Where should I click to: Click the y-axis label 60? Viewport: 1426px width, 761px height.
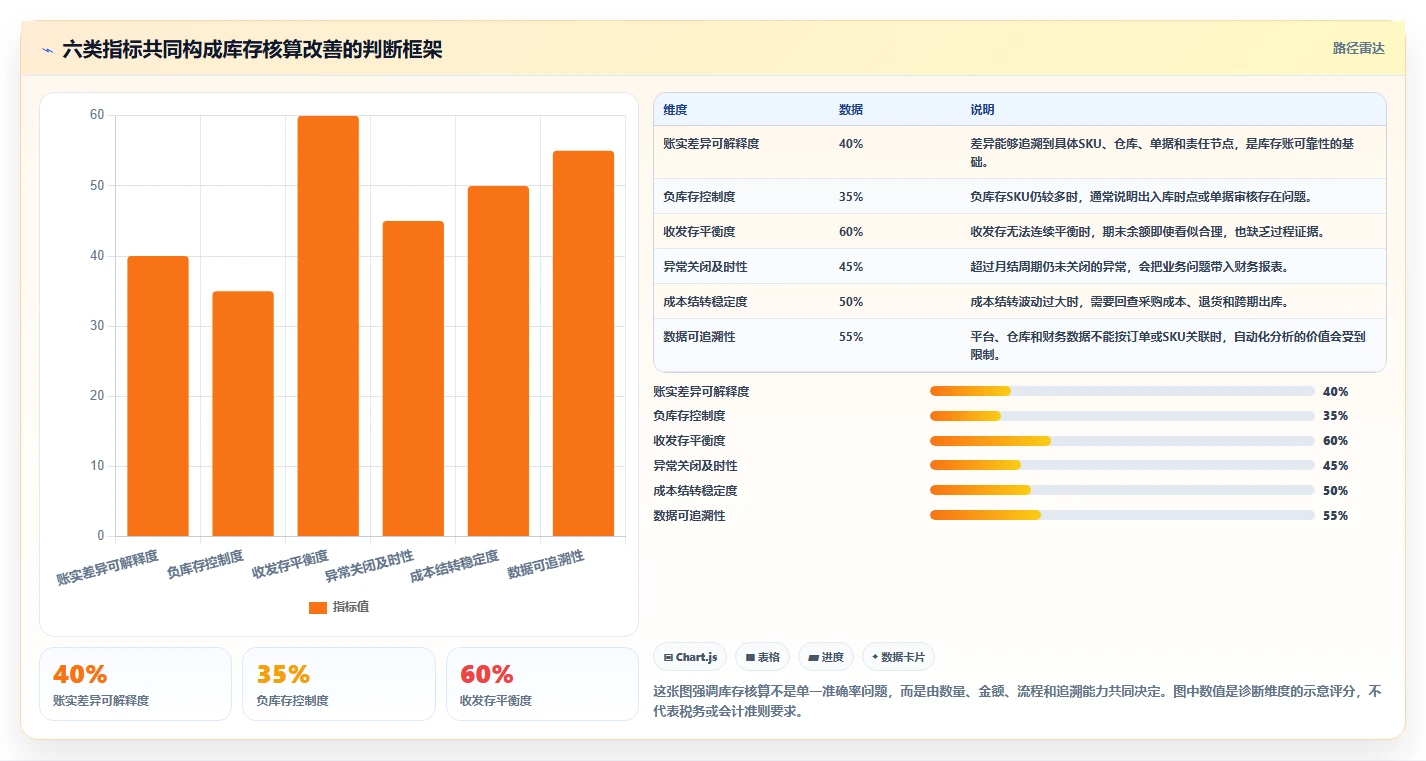click(97, 115)
